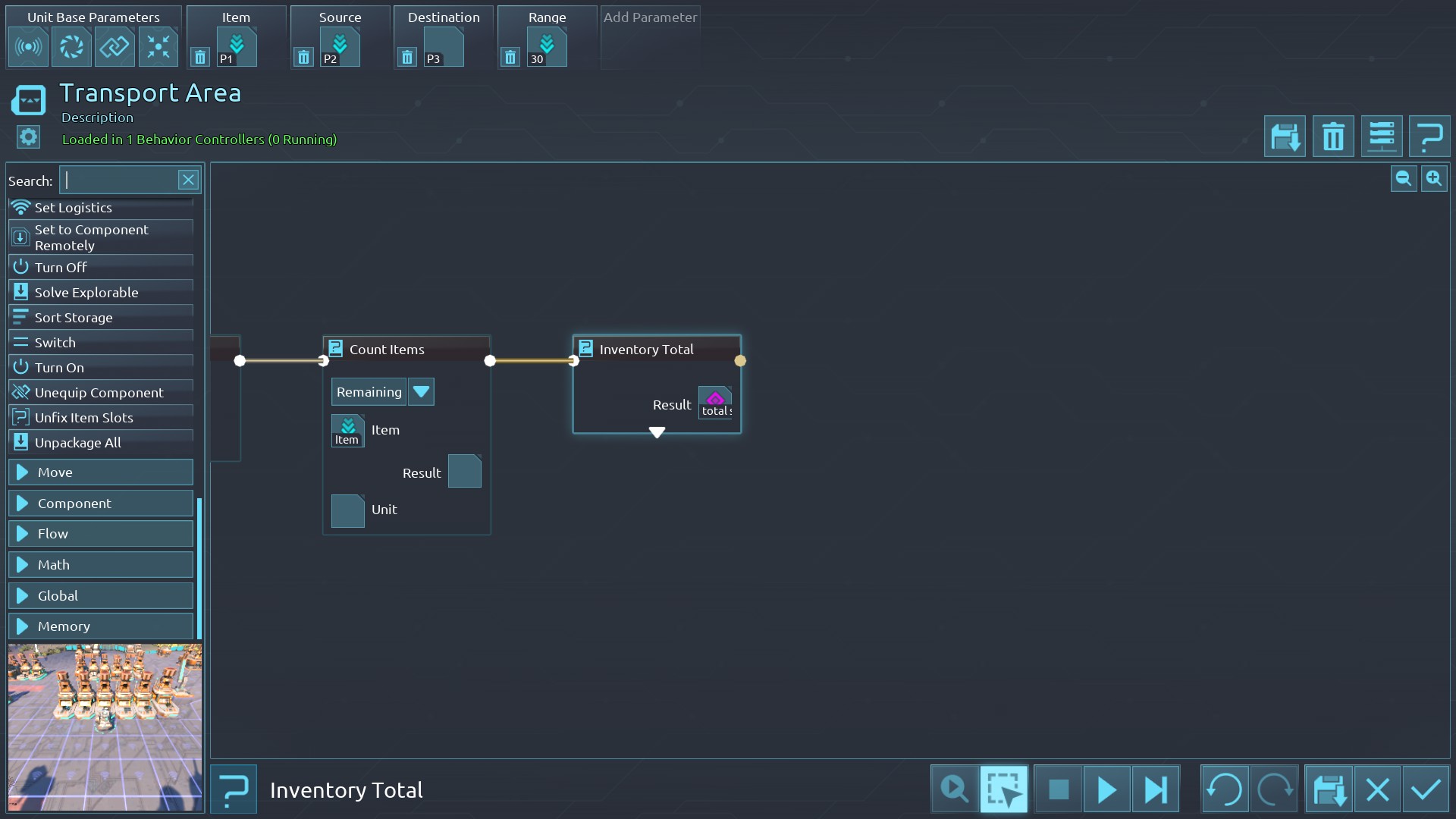This screenshot has width=1456, height=819.
Task: Expand the Math instruction category
Action: click(101, 565)
